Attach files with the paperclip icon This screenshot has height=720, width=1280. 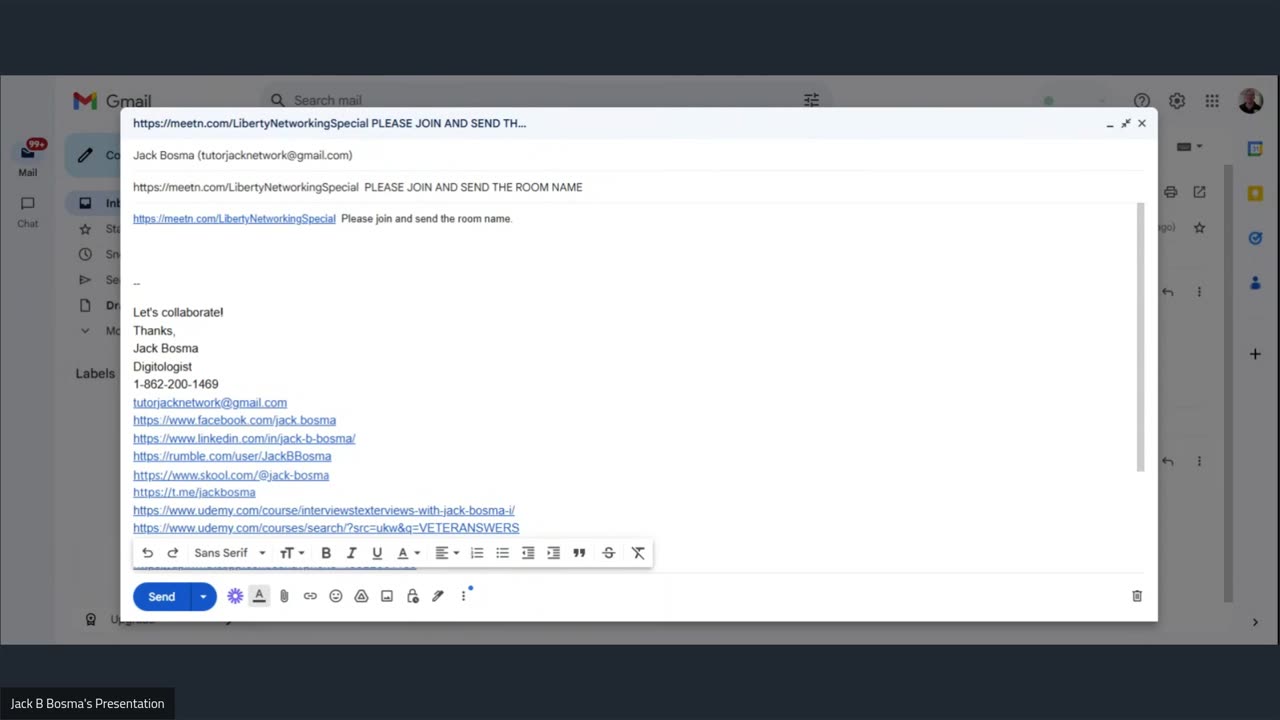pyautogui.click(x=284, y=596)
